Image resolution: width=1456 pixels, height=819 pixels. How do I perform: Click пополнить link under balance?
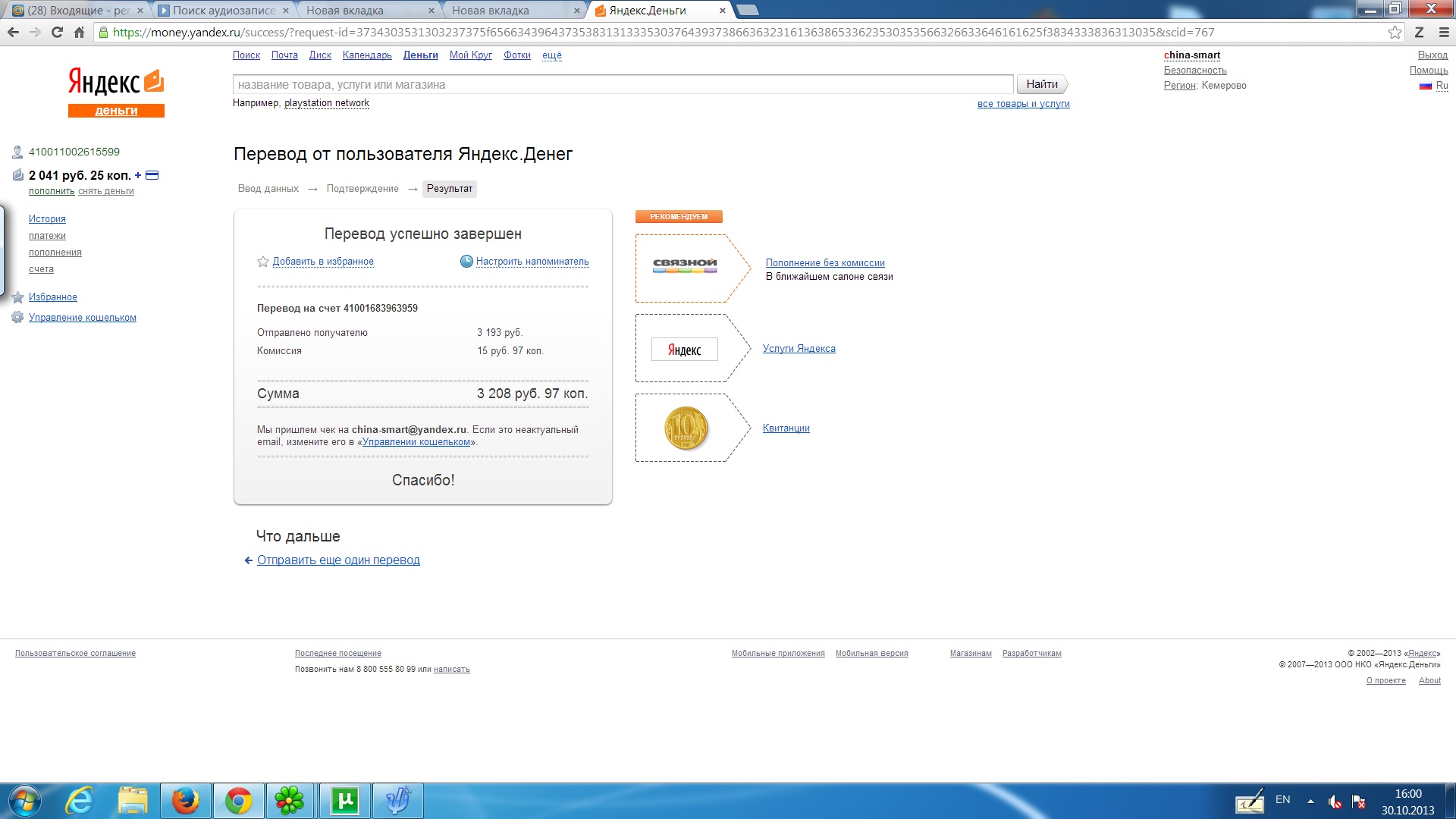point(52,191)
